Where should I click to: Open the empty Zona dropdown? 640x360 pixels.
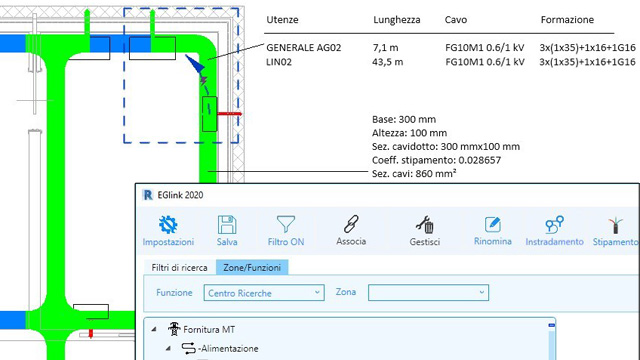(428, 293)
